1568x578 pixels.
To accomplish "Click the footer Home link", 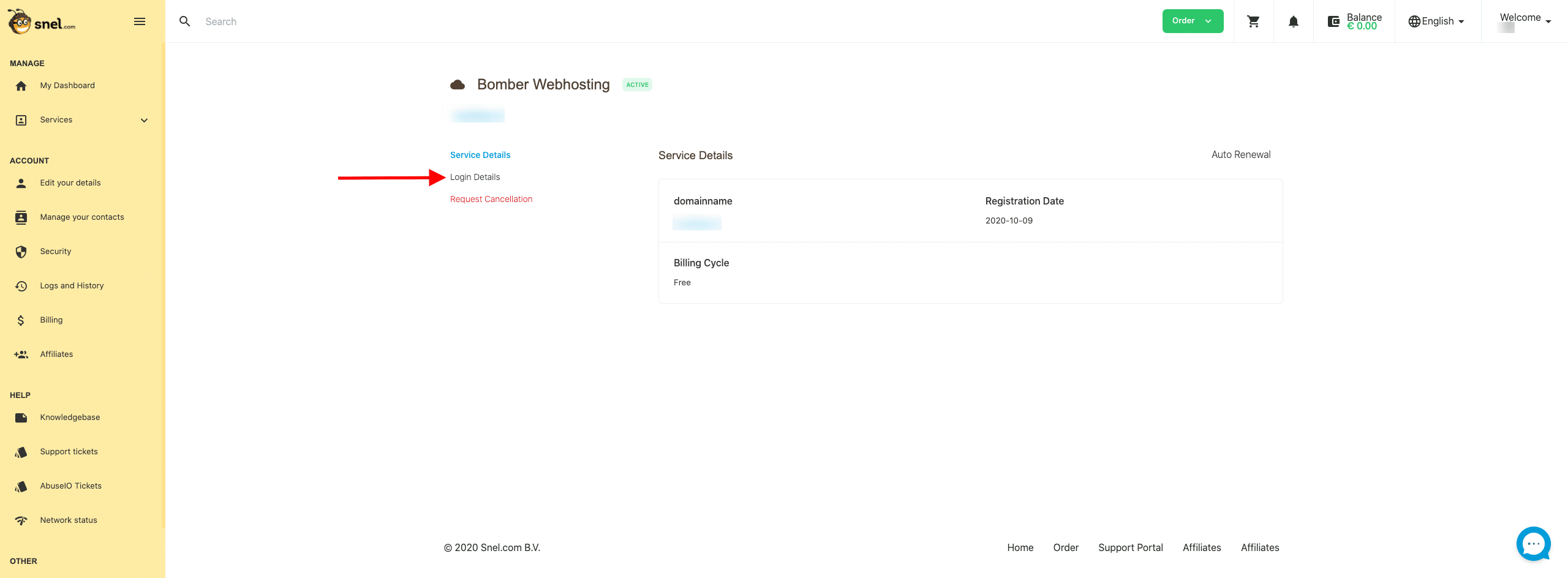I will (1020, 547).
